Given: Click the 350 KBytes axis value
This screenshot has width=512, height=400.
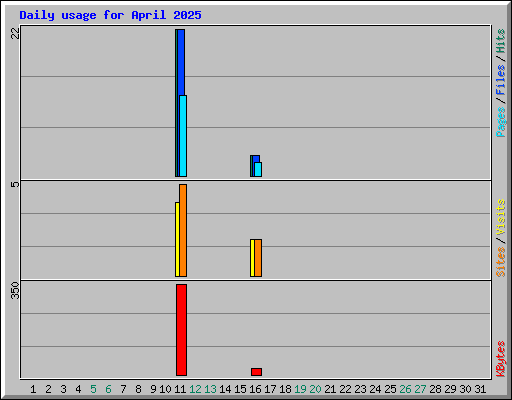Looking at the screenshot, I should pyautogui.click(x=15, y=290).
